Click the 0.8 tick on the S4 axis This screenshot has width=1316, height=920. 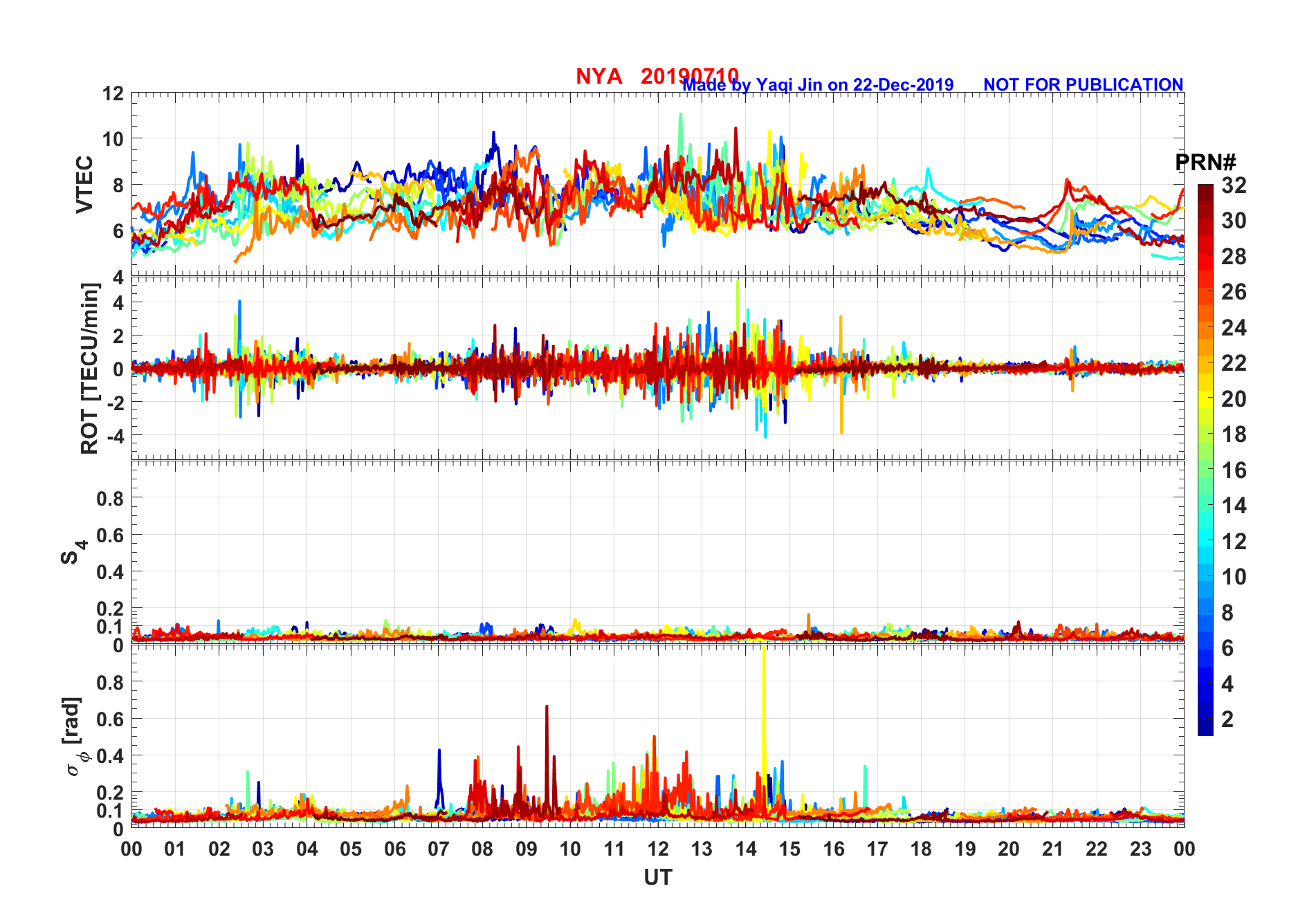pyautogui.click(x=111, y=498)
